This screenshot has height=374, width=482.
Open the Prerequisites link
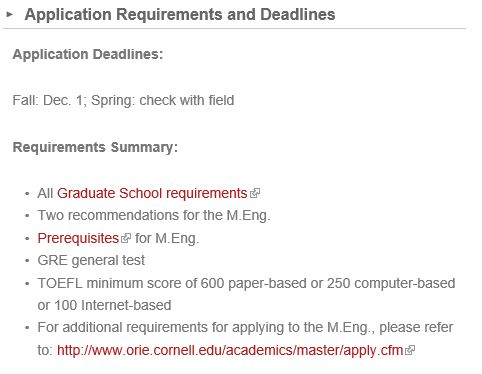pyautogui.click(x=78, y=238)
